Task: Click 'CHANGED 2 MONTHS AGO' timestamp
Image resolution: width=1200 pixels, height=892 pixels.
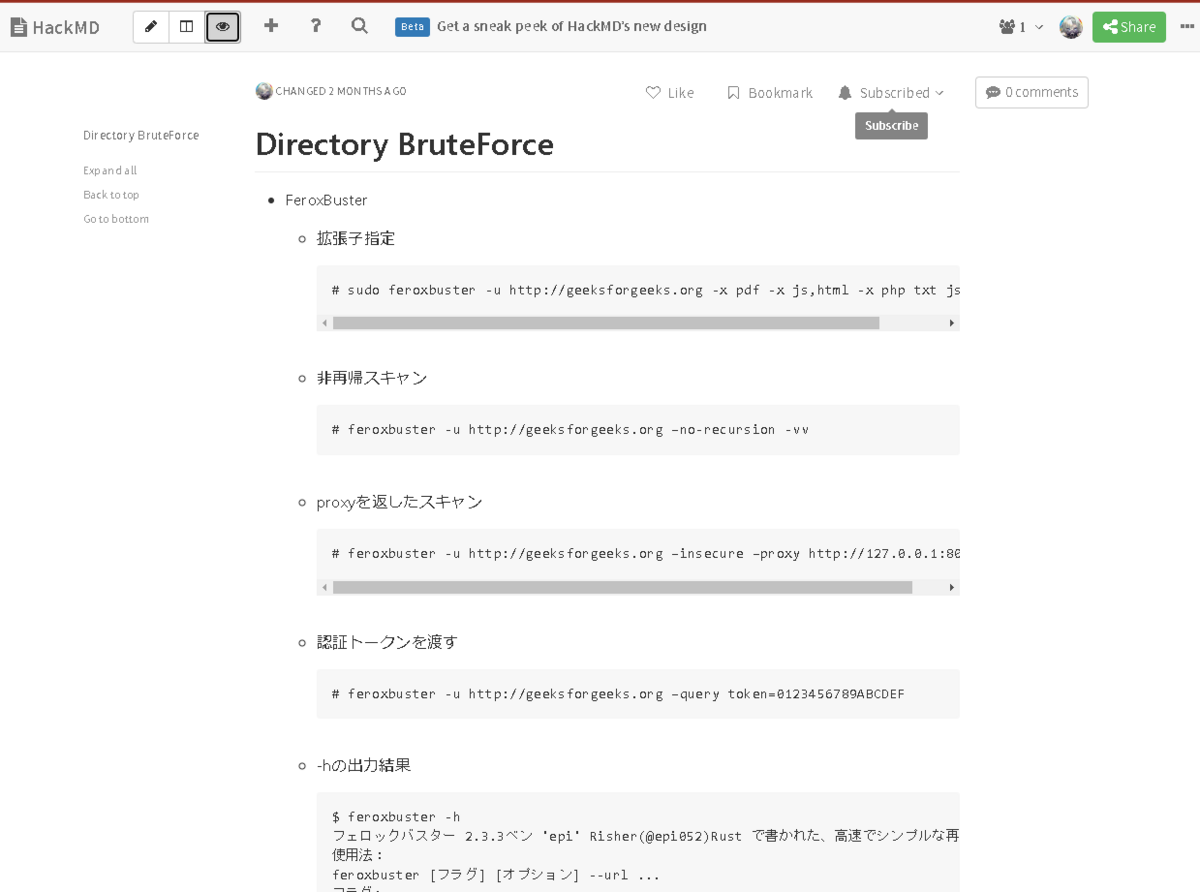Action: (341, 91)
